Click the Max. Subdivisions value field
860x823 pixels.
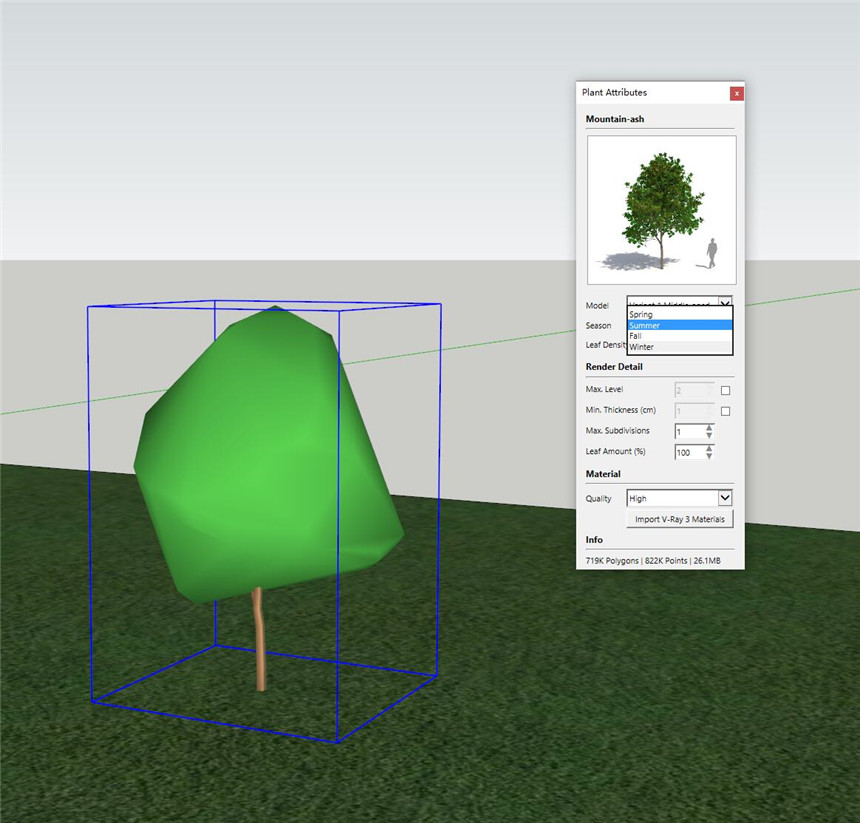pyautogui.click(x=688, y=432)
